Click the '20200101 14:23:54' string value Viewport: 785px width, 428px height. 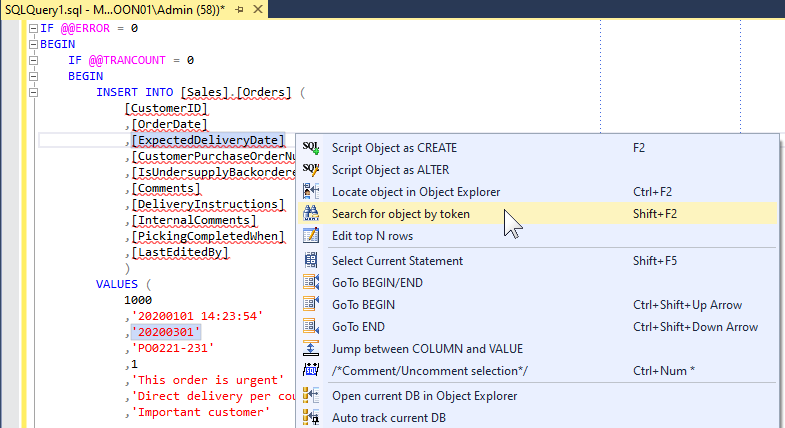(197, 316)
